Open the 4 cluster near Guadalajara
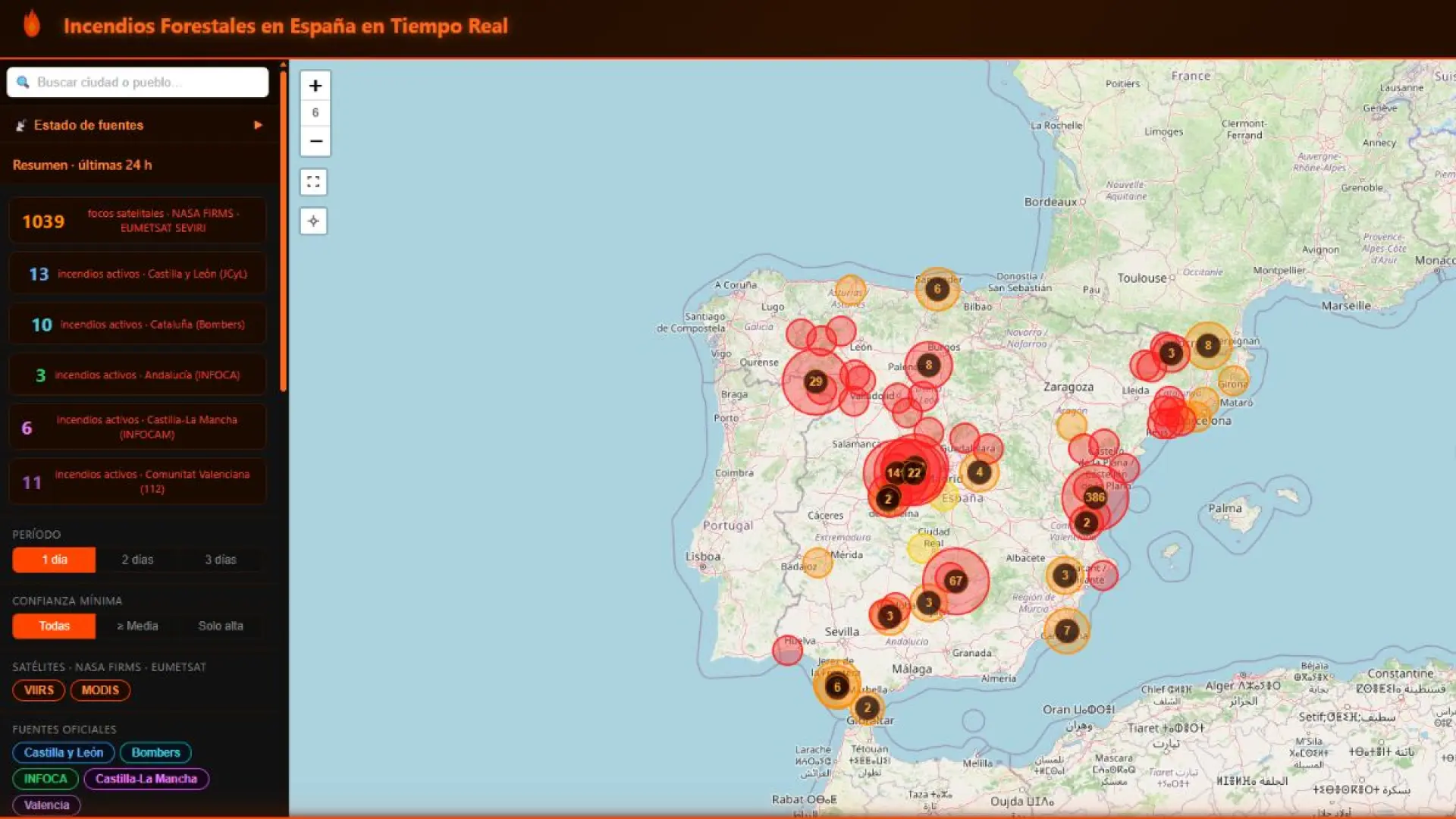 [979, 472]
